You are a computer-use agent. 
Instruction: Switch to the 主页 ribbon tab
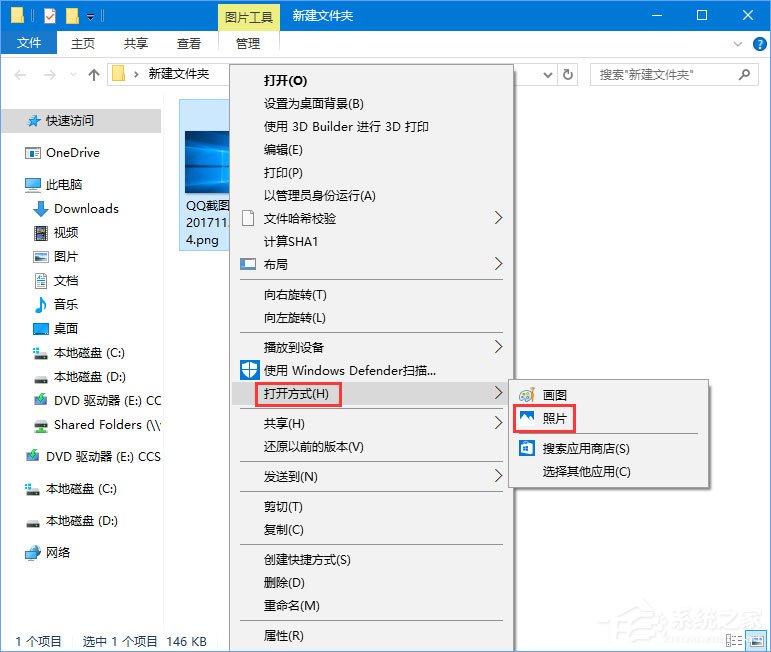click(x=83, y=43)
